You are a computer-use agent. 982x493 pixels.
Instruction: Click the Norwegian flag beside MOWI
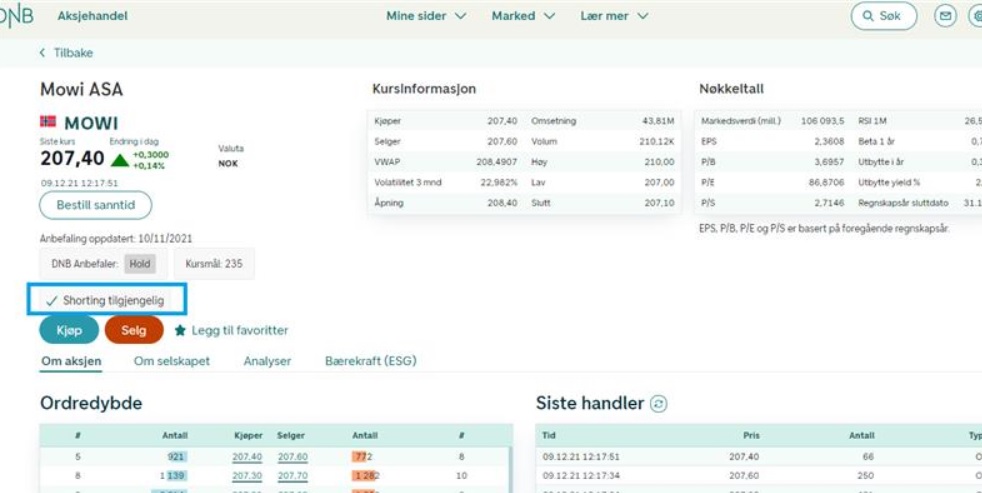click(x=48, y=122)
